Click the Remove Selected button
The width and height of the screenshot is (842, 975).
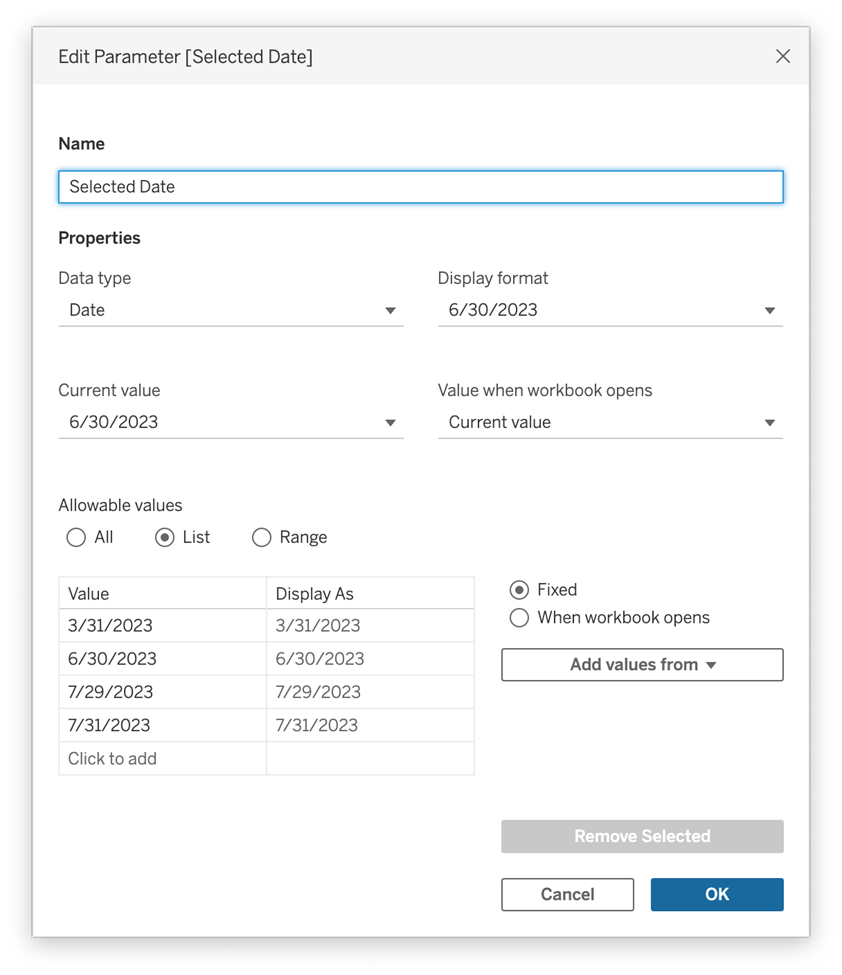(642, 836)
